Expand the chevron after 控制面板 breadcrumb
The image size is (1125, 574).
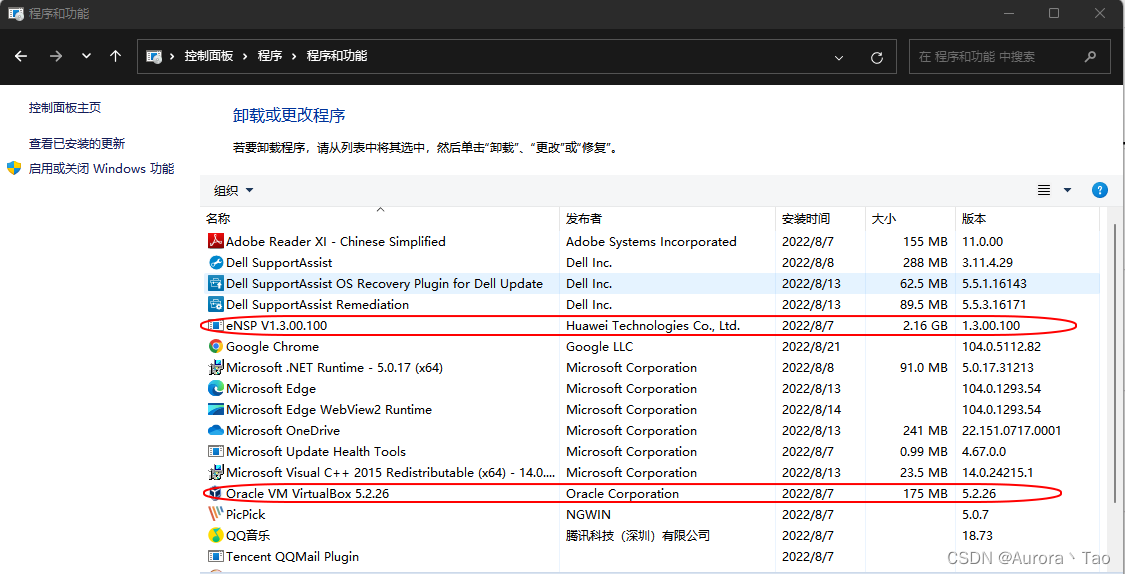pyautogui.click(x=245, y=56)
